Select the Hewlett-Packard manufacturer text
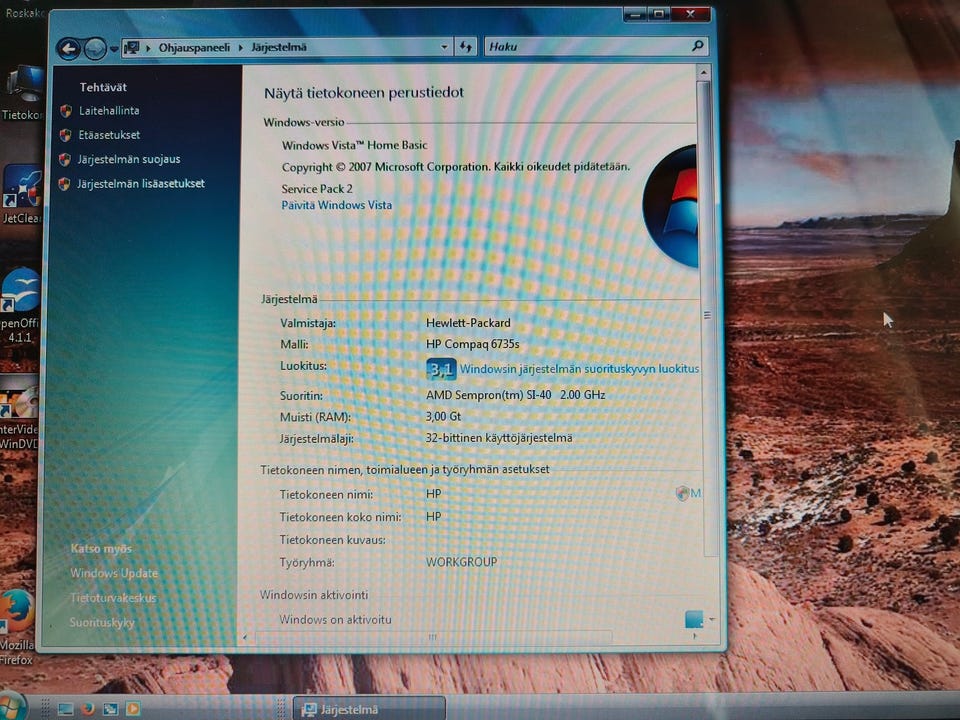 point(468,323)
